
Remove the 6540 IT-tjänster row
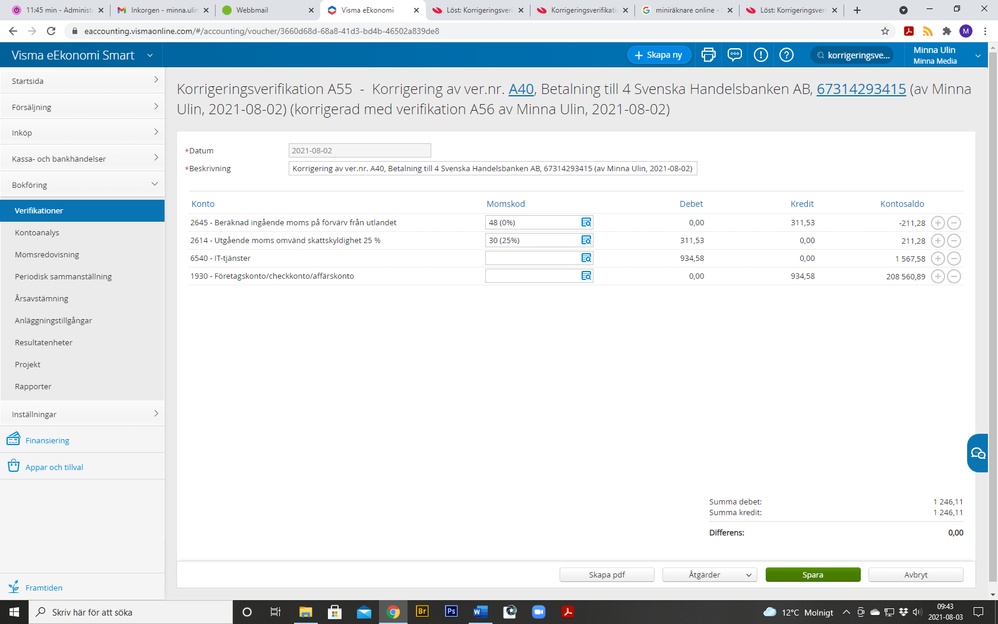(953, 259)
